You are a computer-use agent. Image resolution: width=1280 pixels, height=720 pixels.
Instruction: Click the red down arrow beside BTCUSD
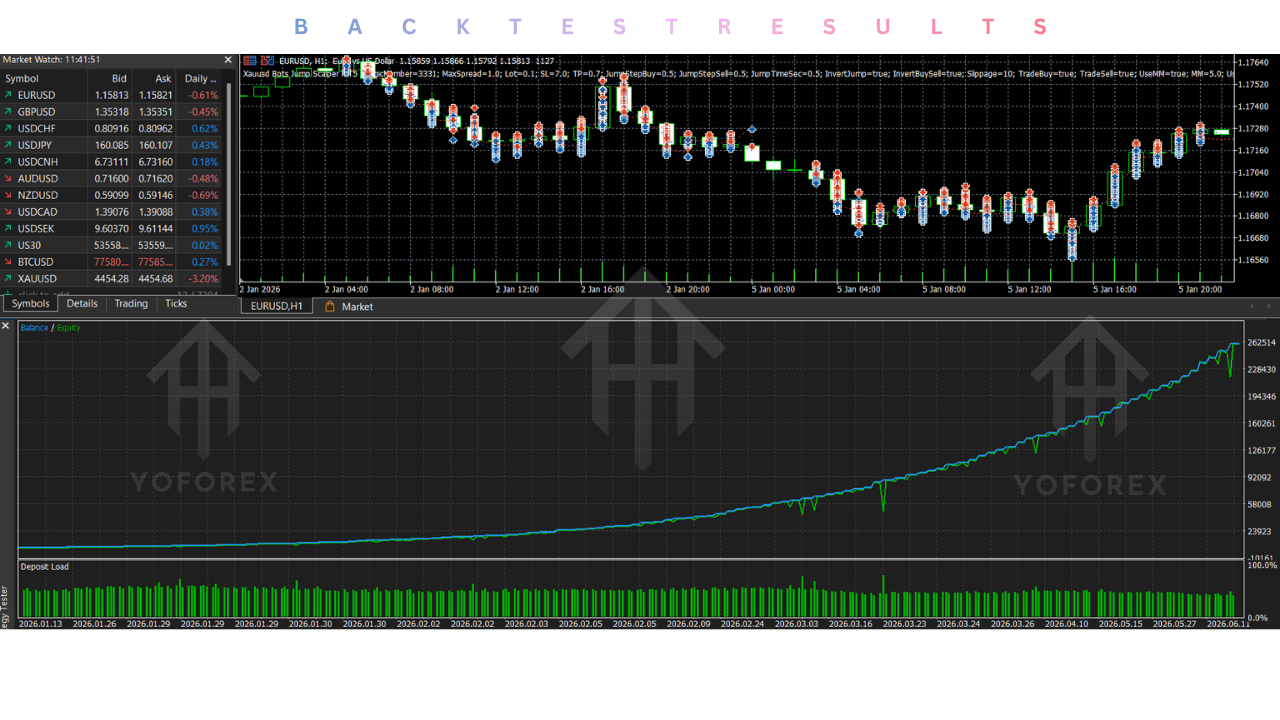pos(9,262)
